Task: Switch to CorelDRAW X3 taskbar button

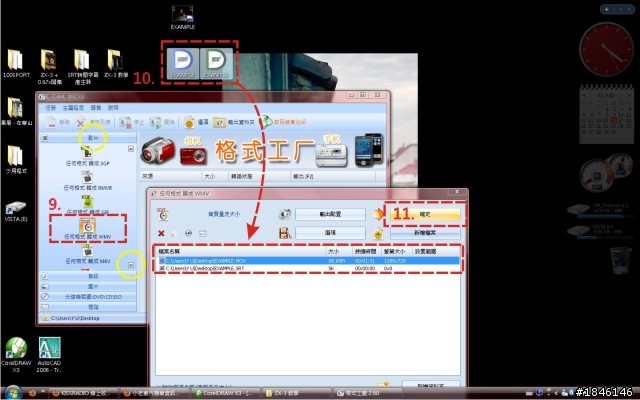Action: 225,393
